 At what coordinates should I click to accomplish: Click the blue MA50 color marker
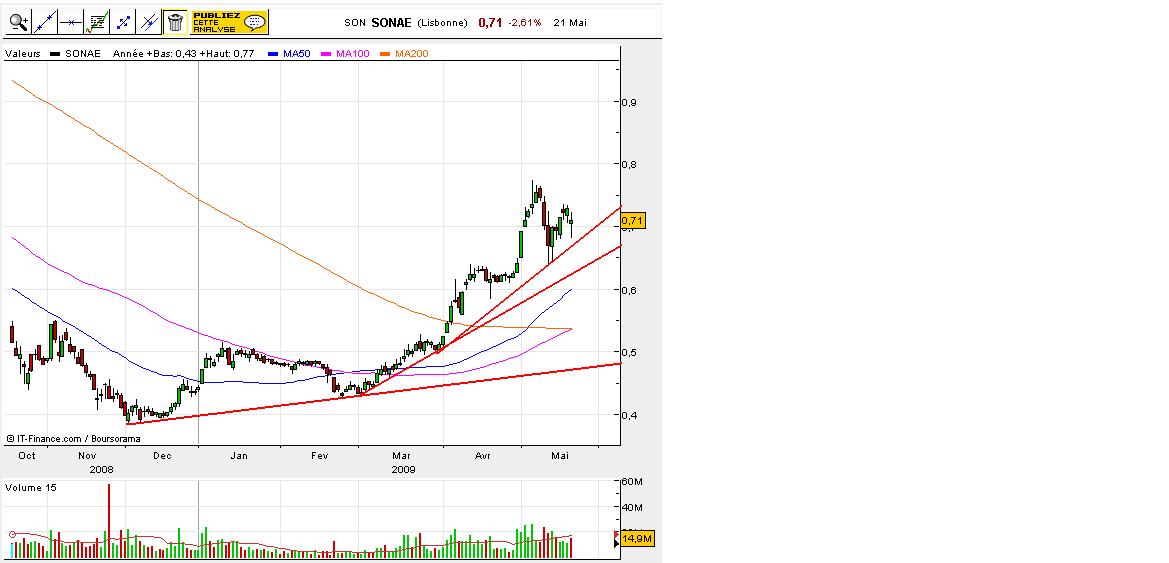273,54
